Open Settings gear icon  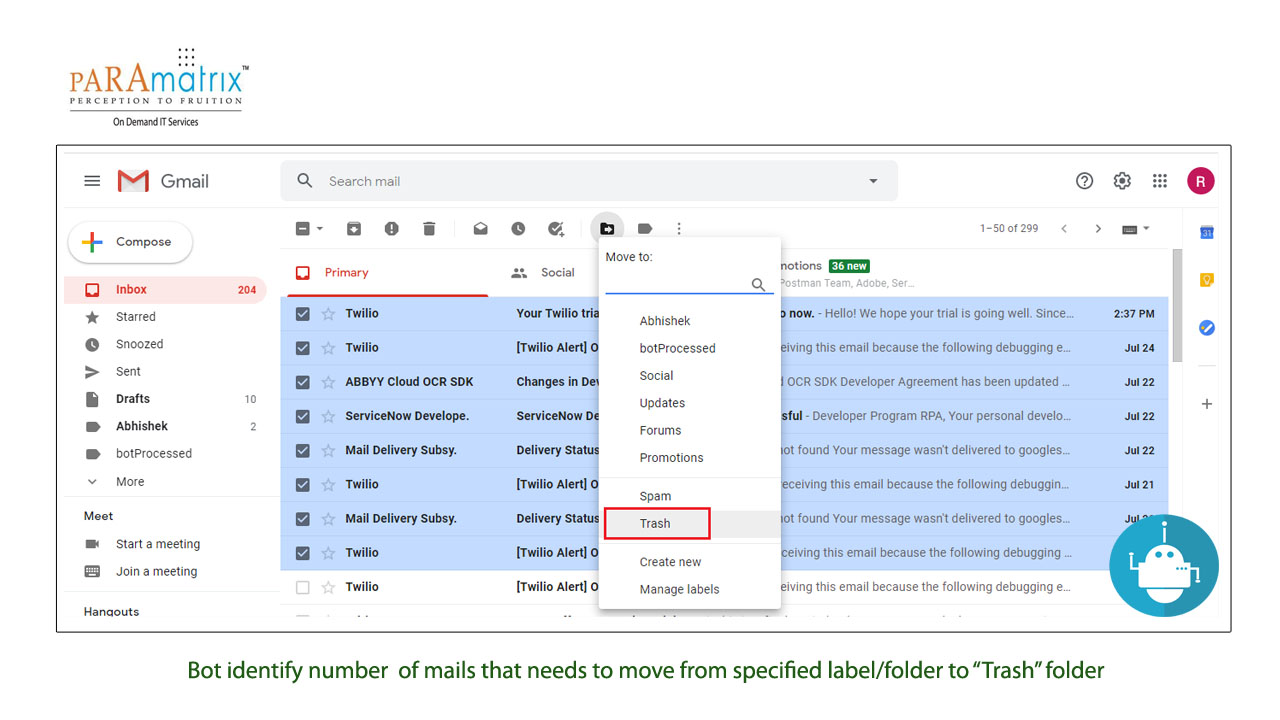pos(1122,181)
